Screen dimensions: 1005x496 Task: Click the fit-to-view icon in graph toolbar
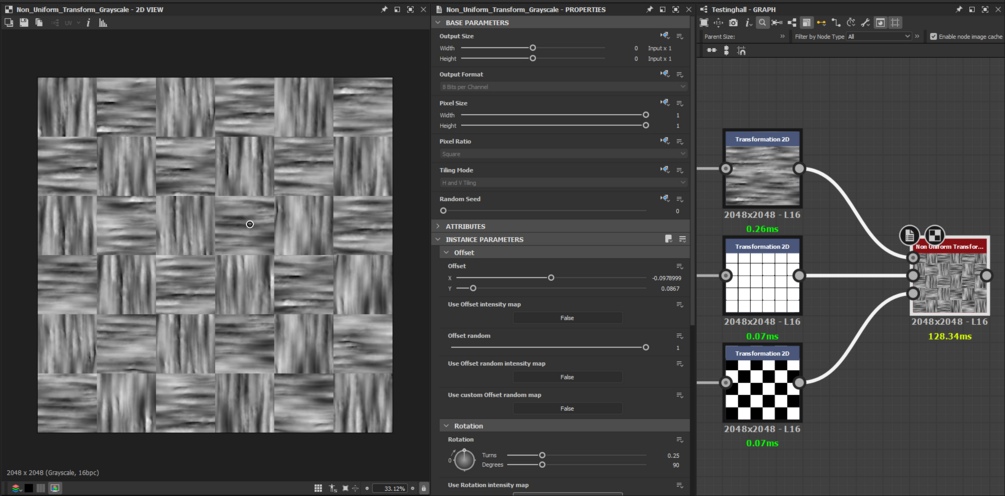pyautogui.click(x=704, y=22)
